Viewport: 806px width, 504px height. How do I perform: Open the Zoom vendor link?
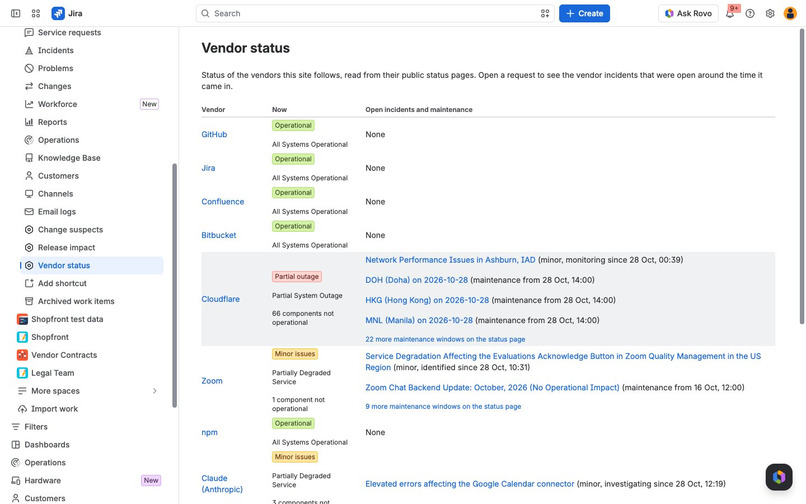(x=212, y=381)
